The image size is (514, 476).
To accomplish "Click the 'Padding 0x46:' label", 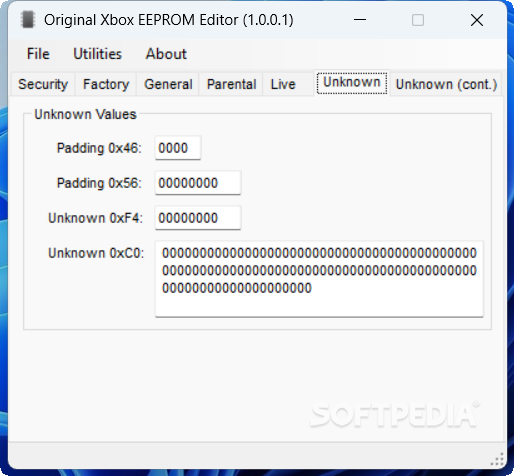I will tap(99, 148).
